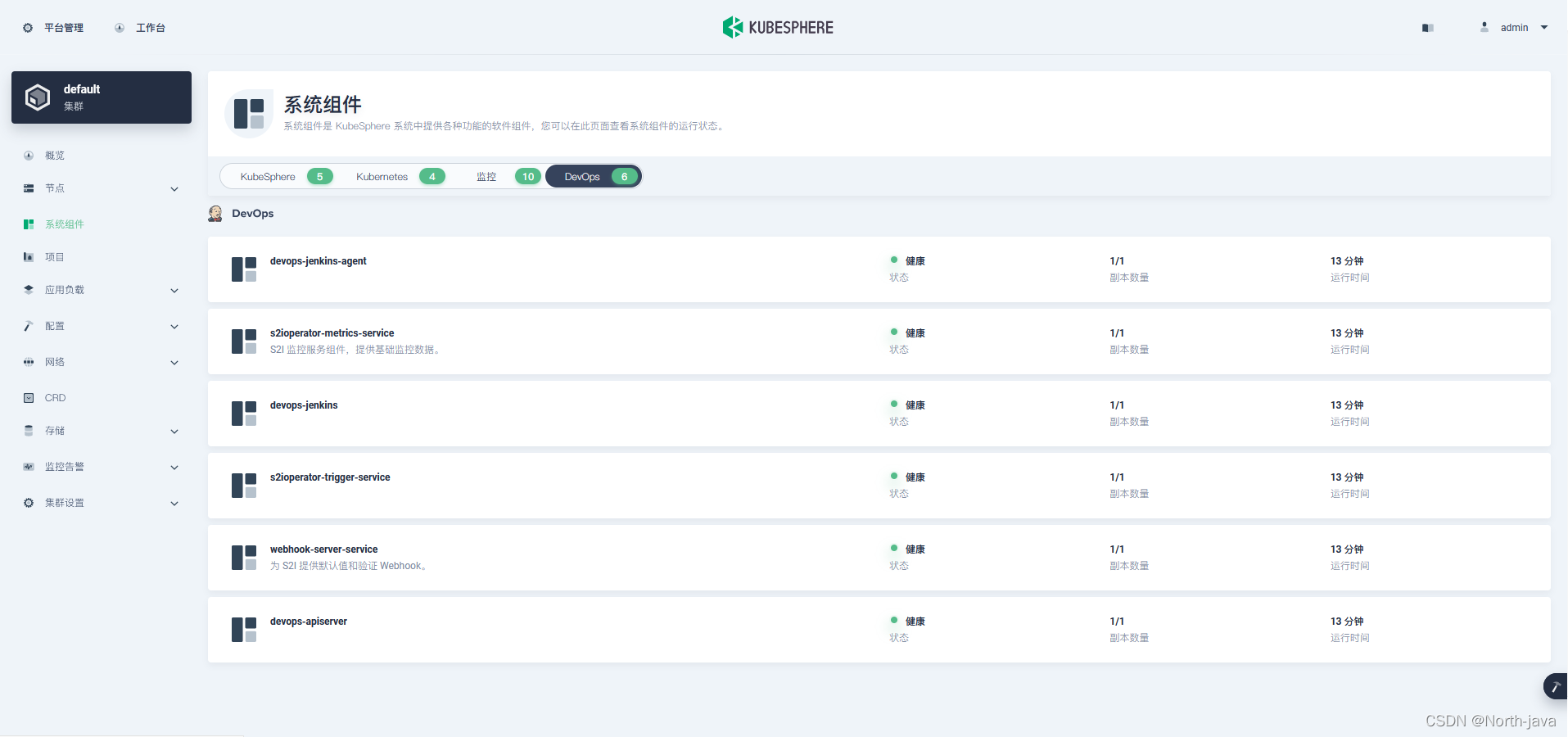Viewport: 1568px width, 737px height.
Task: Click the S2I 监控服务组件 description text
Action: click(356, 350)
